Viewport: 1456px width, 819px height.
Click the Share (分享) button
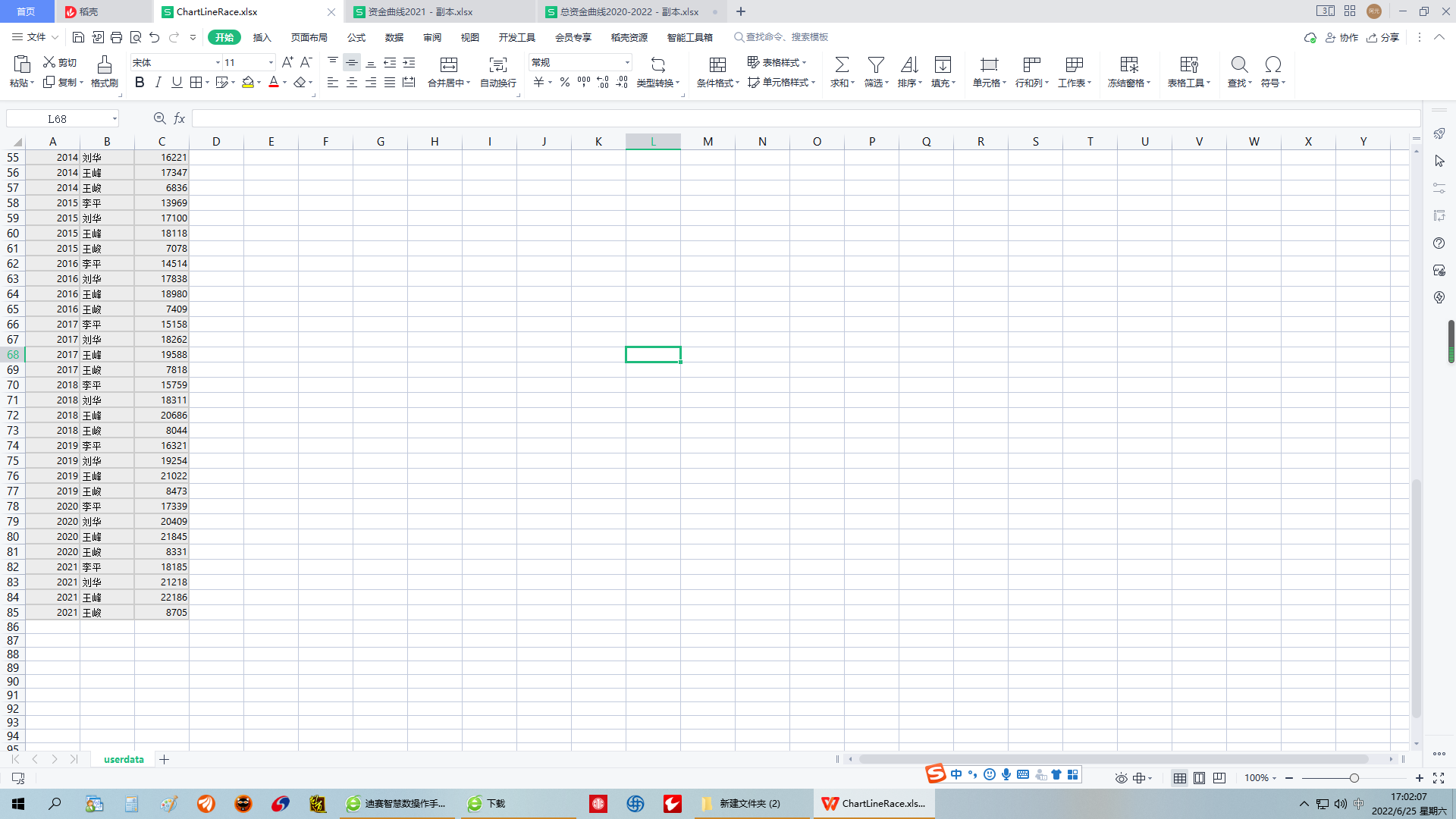pyautogui.click(x=1383, y=37)
